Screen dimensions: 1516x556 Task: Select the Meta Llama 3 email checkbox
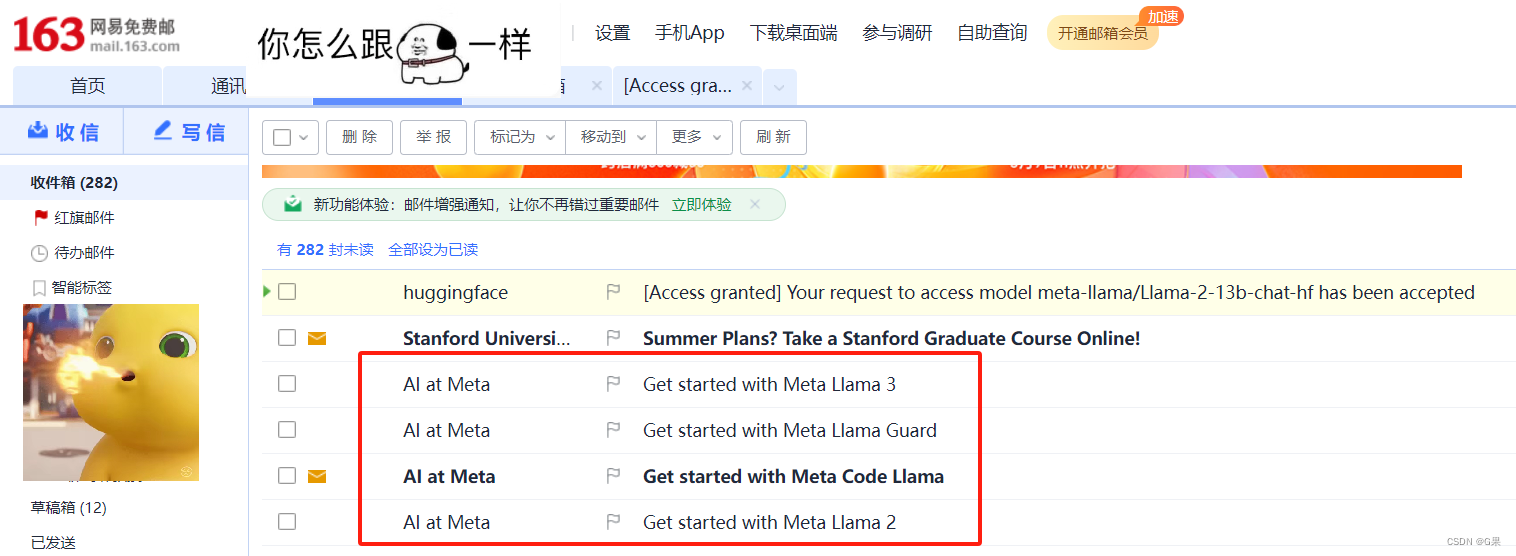pyautogui.click(x=287, y=384)
